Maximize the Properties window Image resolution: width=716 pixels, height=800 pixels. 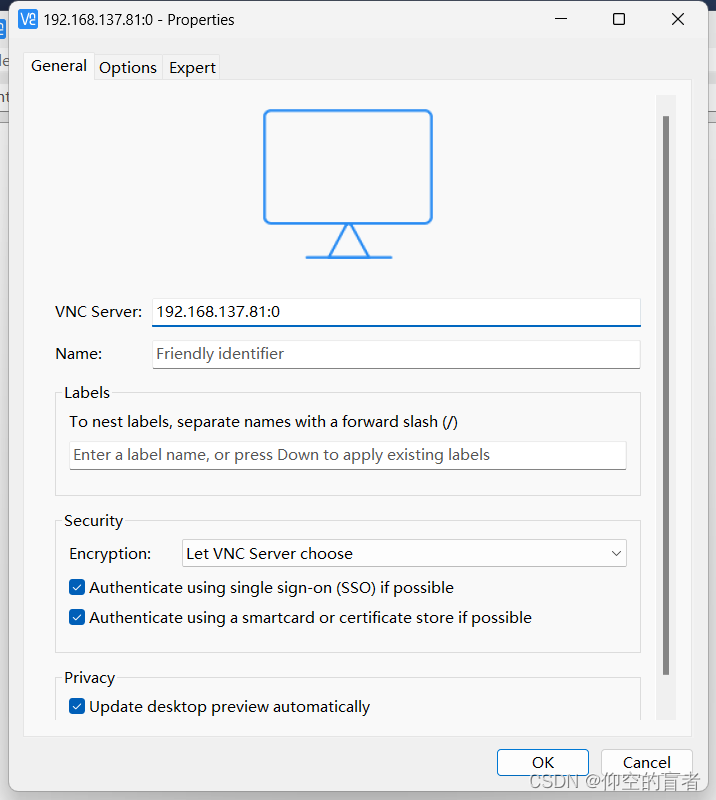click(619, 19)
